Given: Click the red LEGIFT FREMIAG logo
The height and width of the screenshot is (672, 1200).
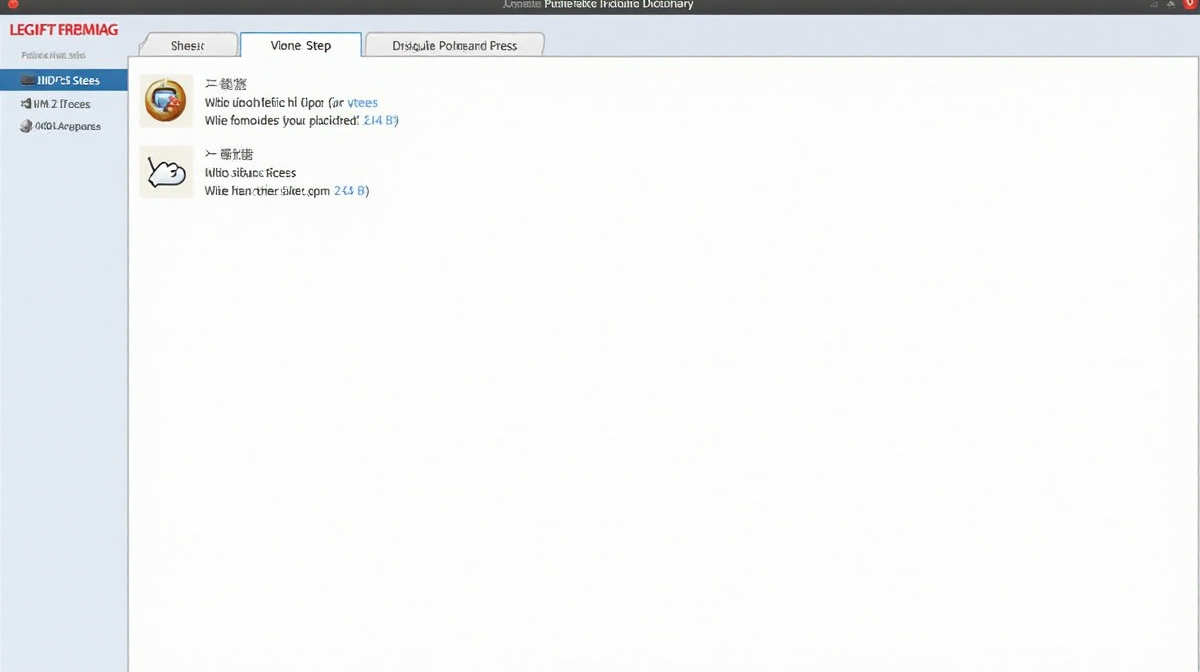Looking at the screenshot, I should (x=63, y=30).
